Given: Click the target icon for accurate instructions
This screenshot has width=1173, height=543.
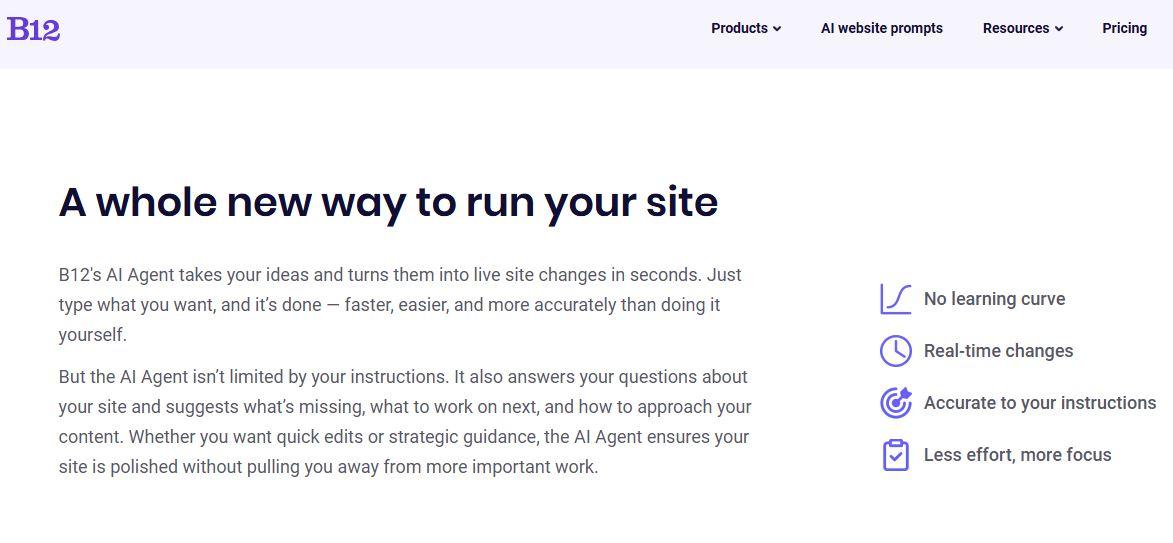Looking at the screenshot, I should point(895,403).
